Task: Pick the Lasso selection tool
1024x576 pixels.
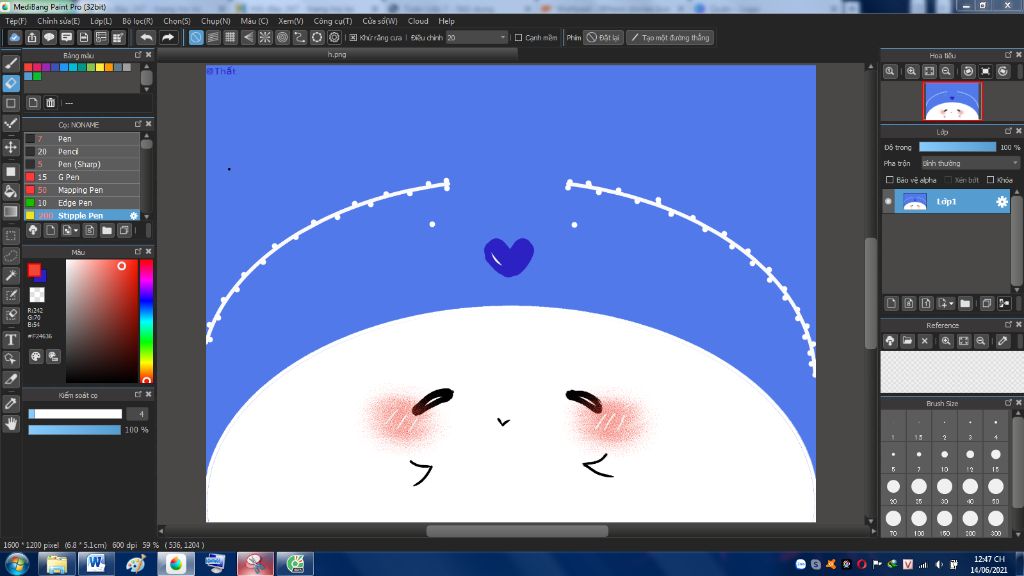Action: coord(11,255)
